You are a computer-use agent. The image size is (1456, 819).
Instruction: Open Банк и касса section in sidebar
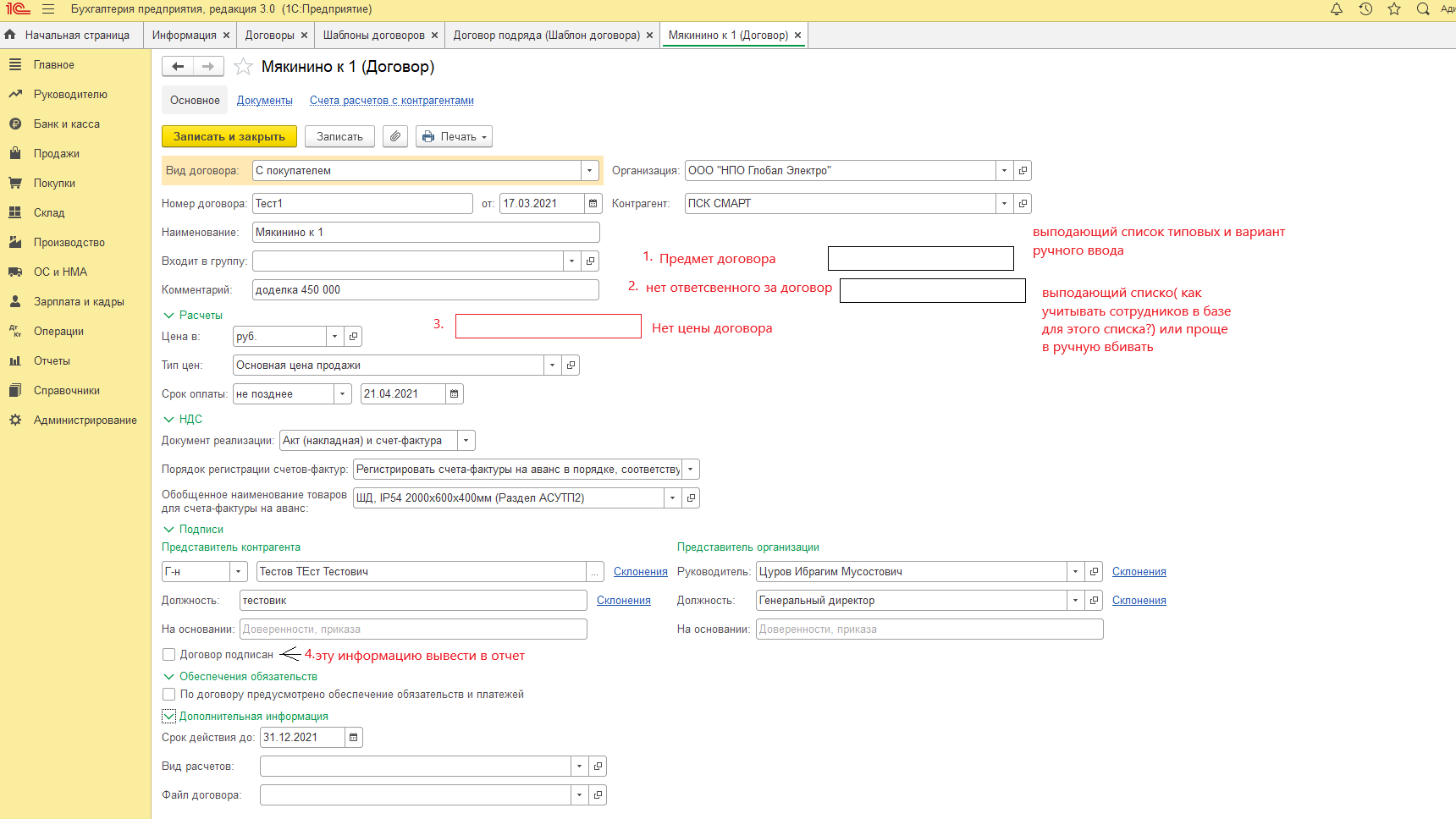(x=66, y=124)
